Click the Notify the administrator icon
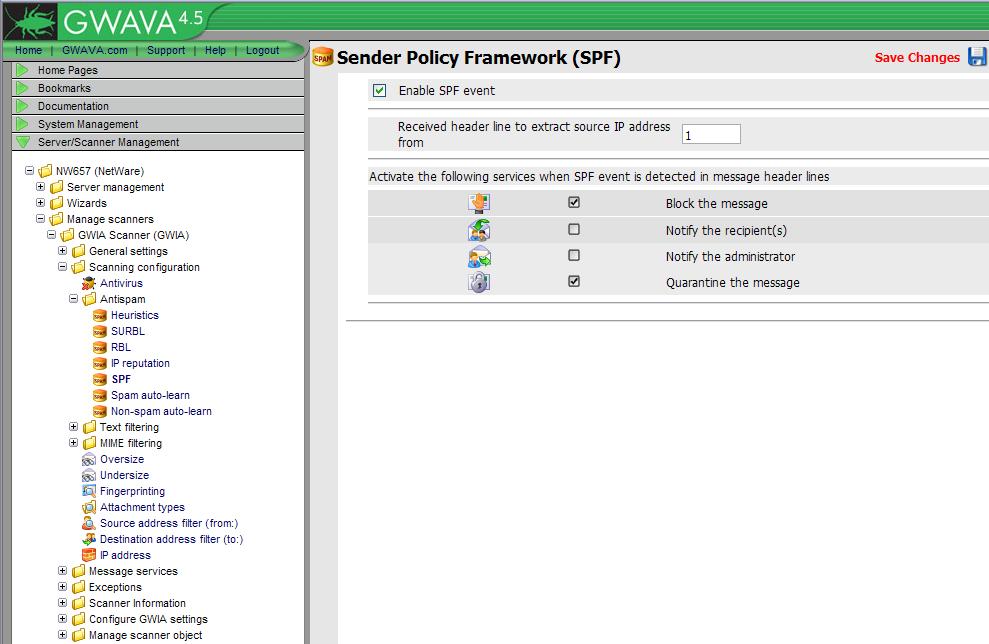Viewport: 989px width, 644px height. click(x=479, y=257)
